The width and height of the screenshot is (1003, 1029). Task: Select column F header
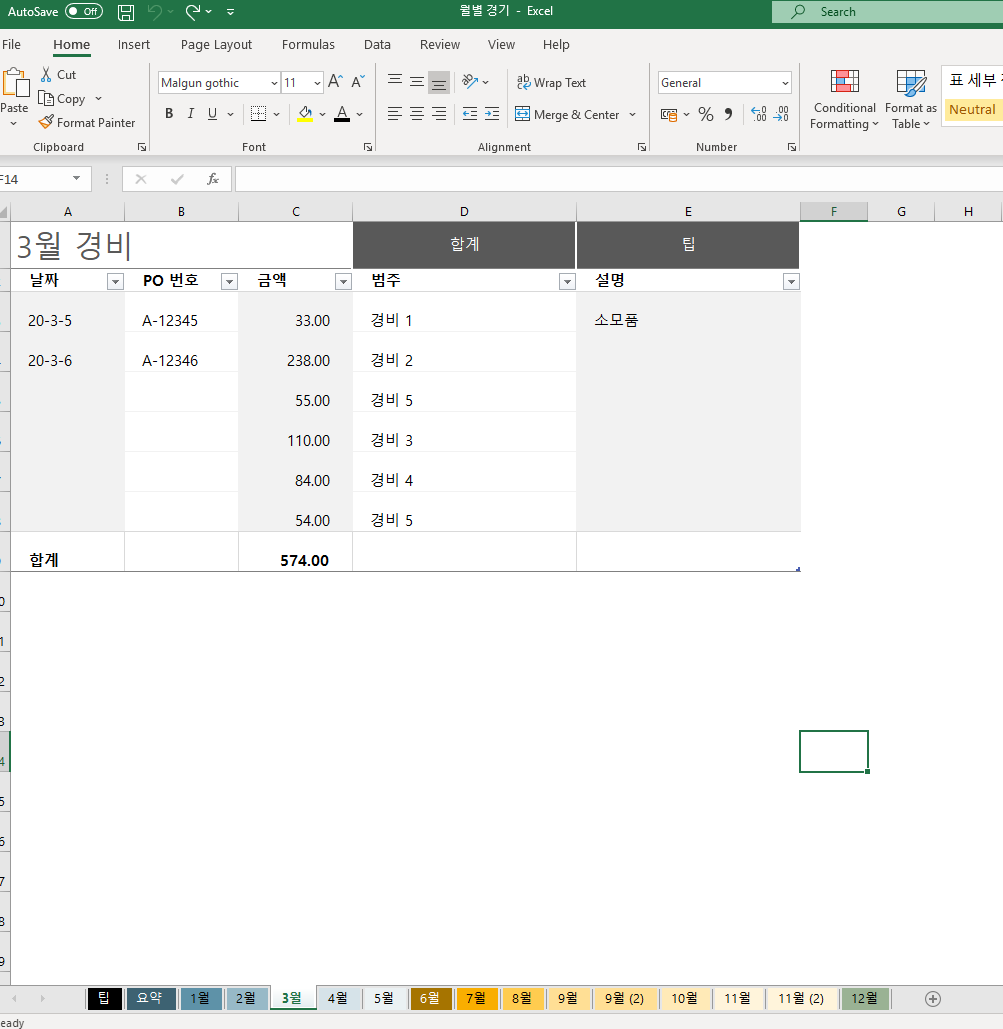(x=834, y=211)
